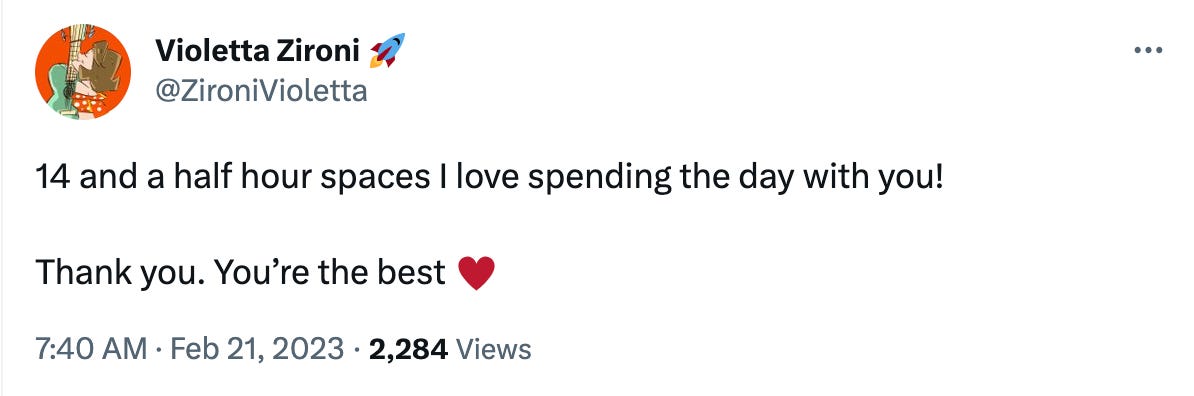Select the Views label
This screenshot has width=1194, height=396.
pyautogui.click(x=493, y=350)
